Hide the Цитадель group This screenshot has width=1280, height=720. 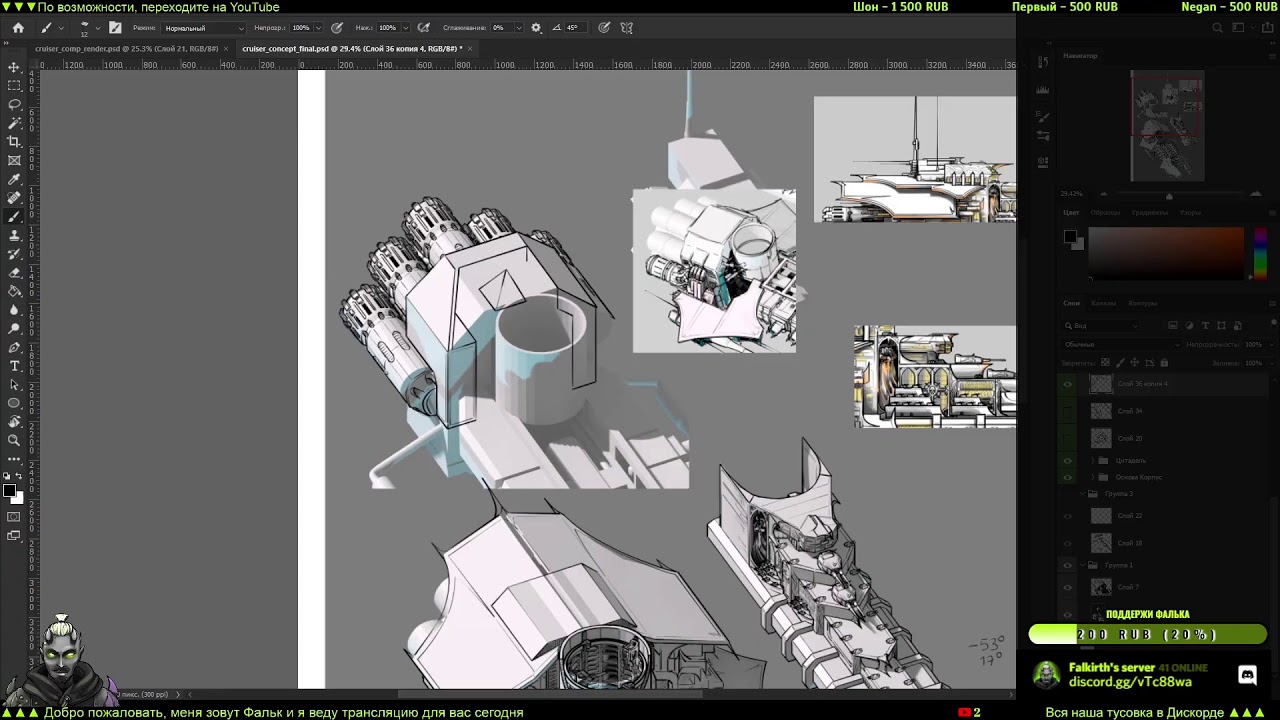point(1068,461)
